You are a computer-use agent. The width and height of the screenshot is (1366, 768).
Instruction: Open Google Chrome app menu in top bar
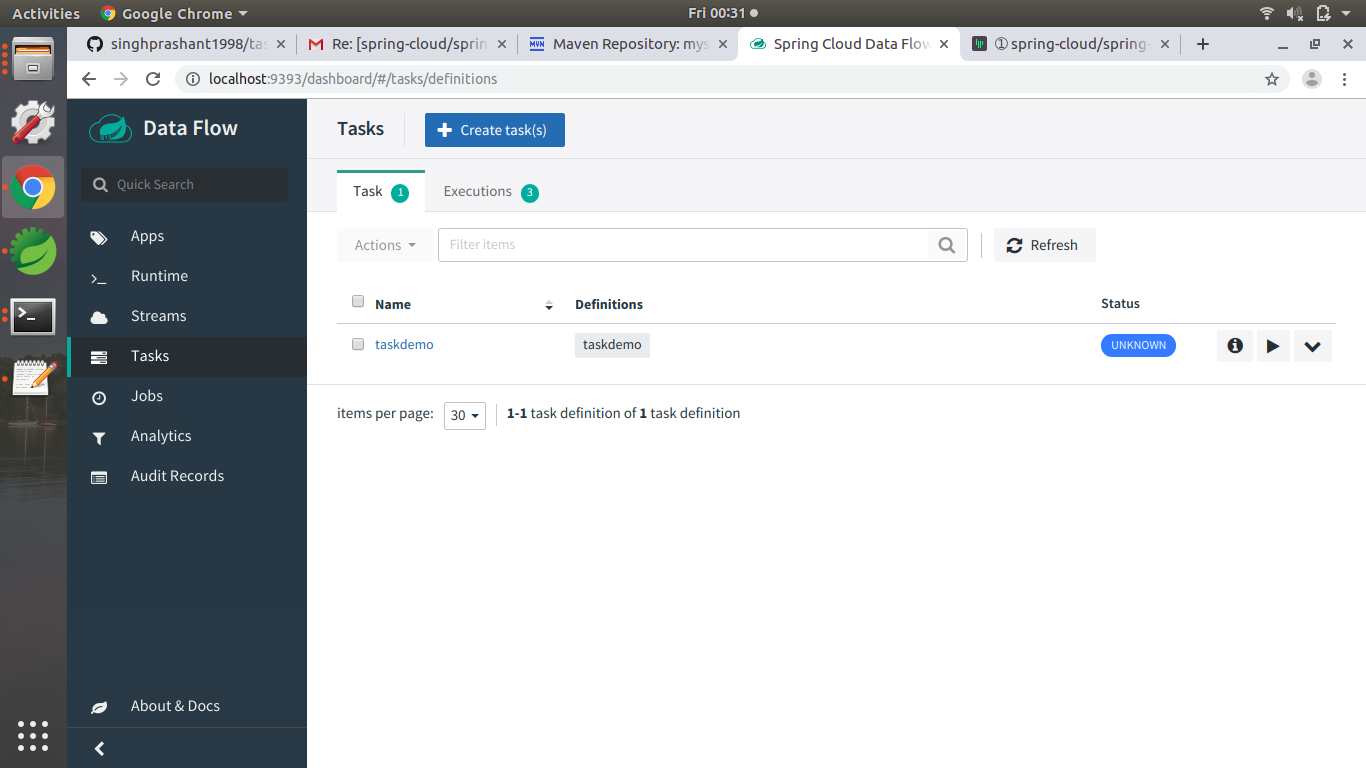click(x=174, y=13)
